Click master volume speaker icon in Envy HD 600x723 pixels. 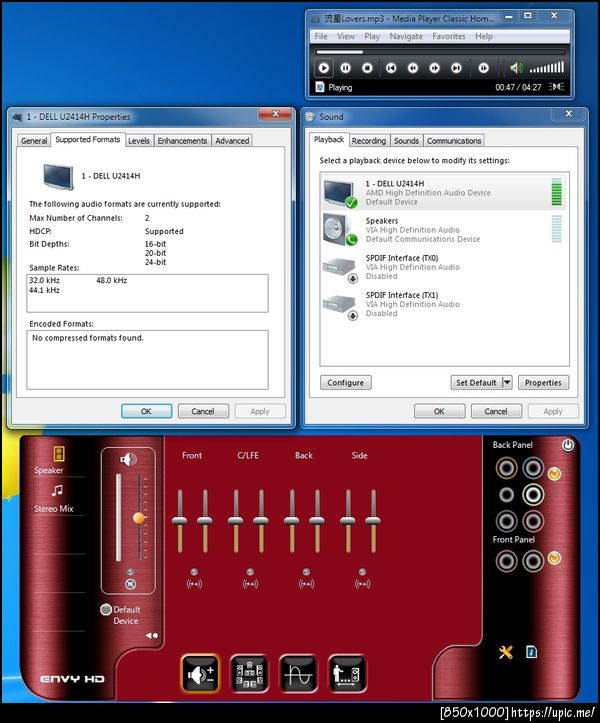[x=128, y=459]
